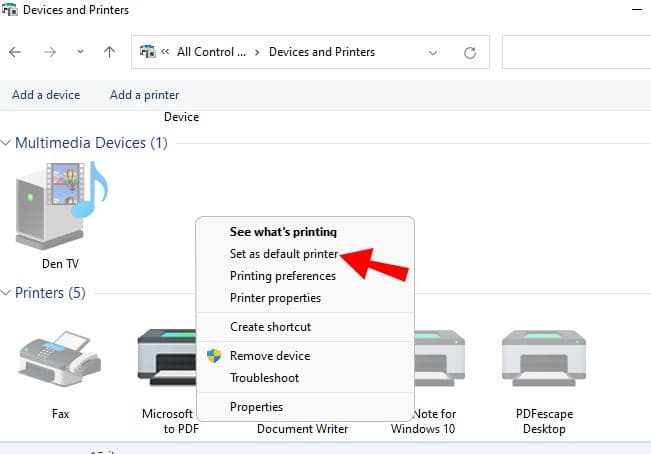Image resolution: width=651 pixels, height=454 pixels.
Task: Select the Printers (5) heading
Action: [x=50, y=293]
